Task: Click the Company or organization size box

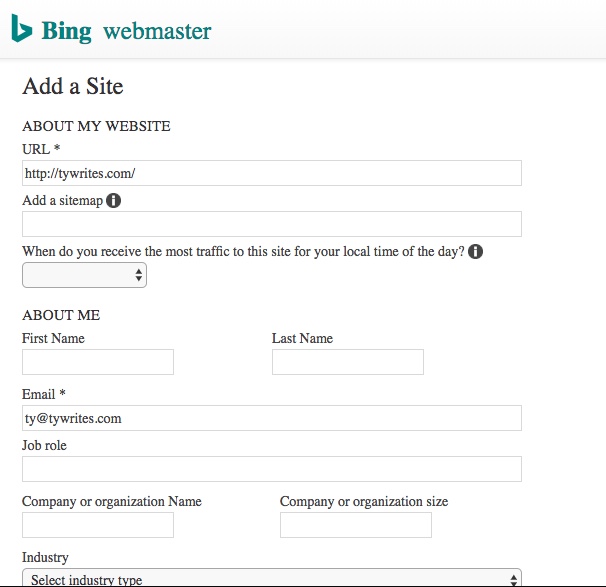Action: (356, 525)
